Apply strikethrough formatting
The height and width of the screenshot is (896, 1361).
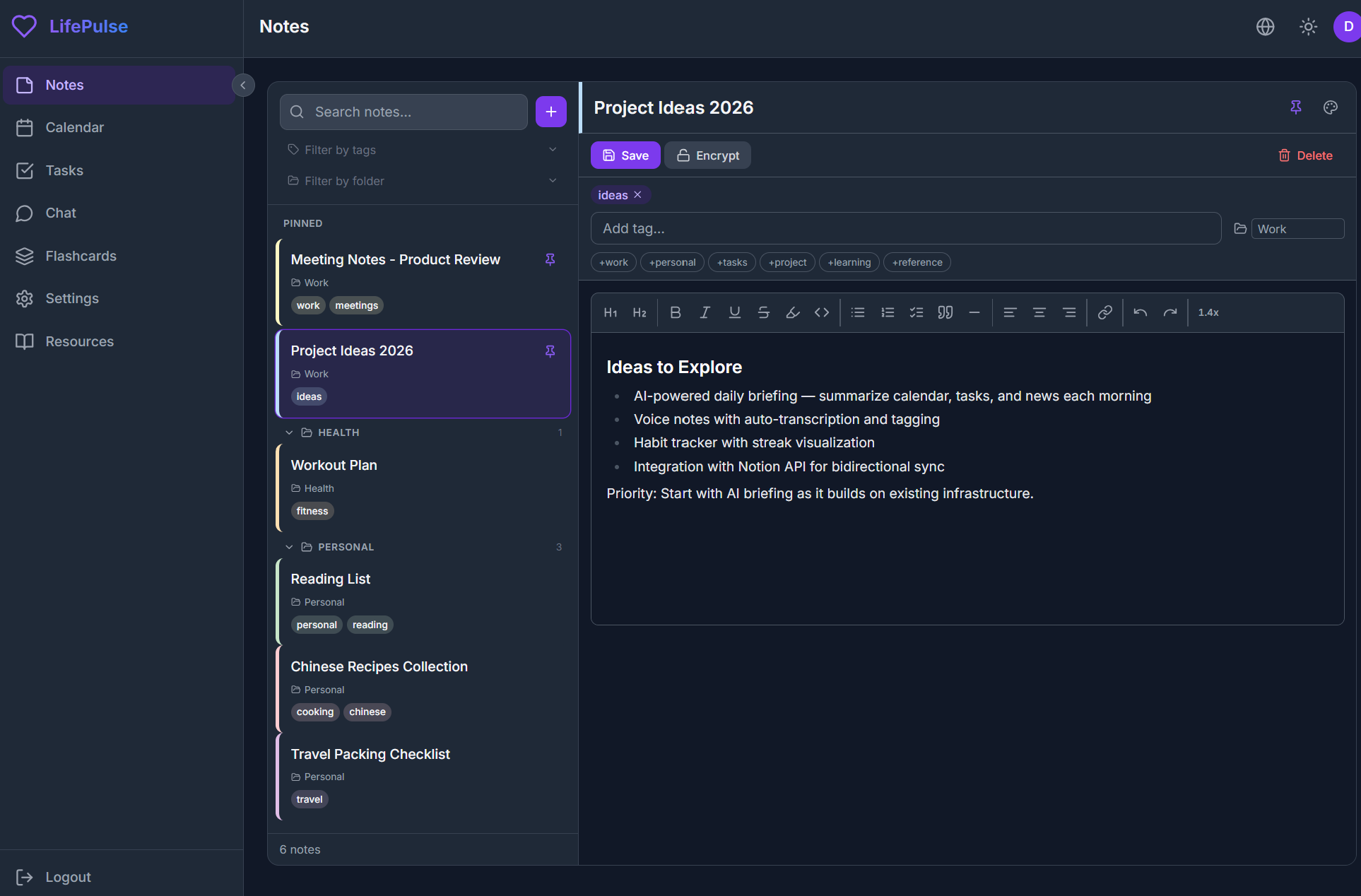(763, 312)
